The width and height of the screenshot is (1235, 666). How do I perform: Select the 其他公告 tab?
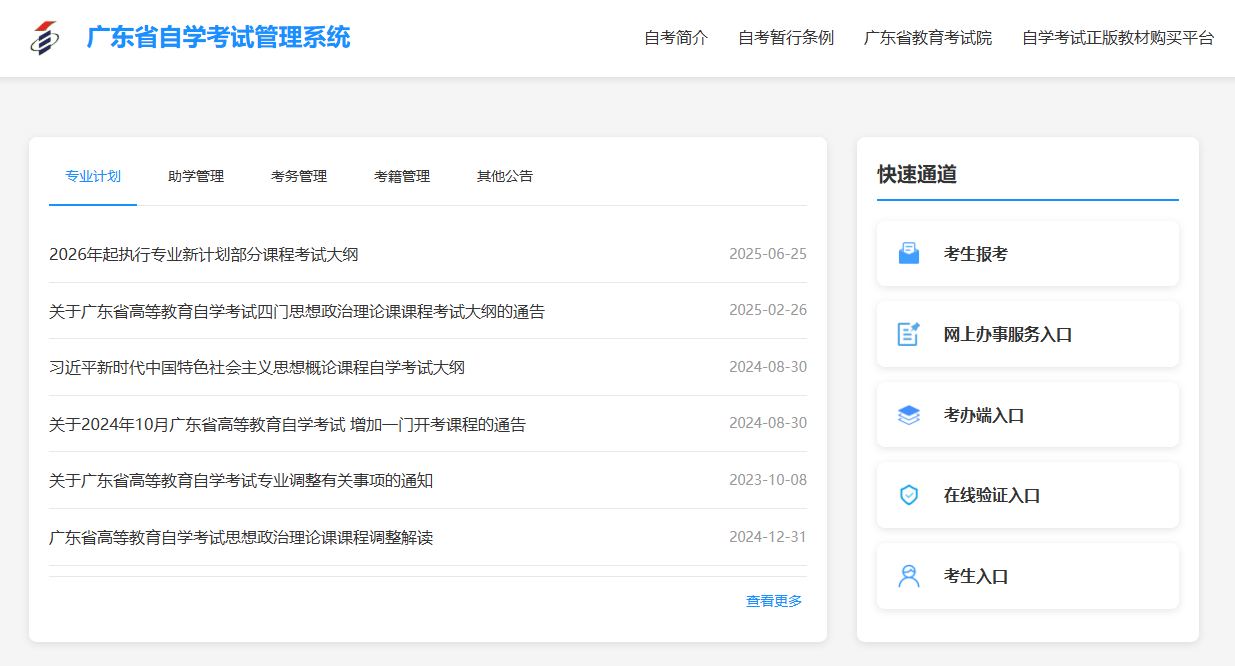pyautogui.click(x=505, y=176)
